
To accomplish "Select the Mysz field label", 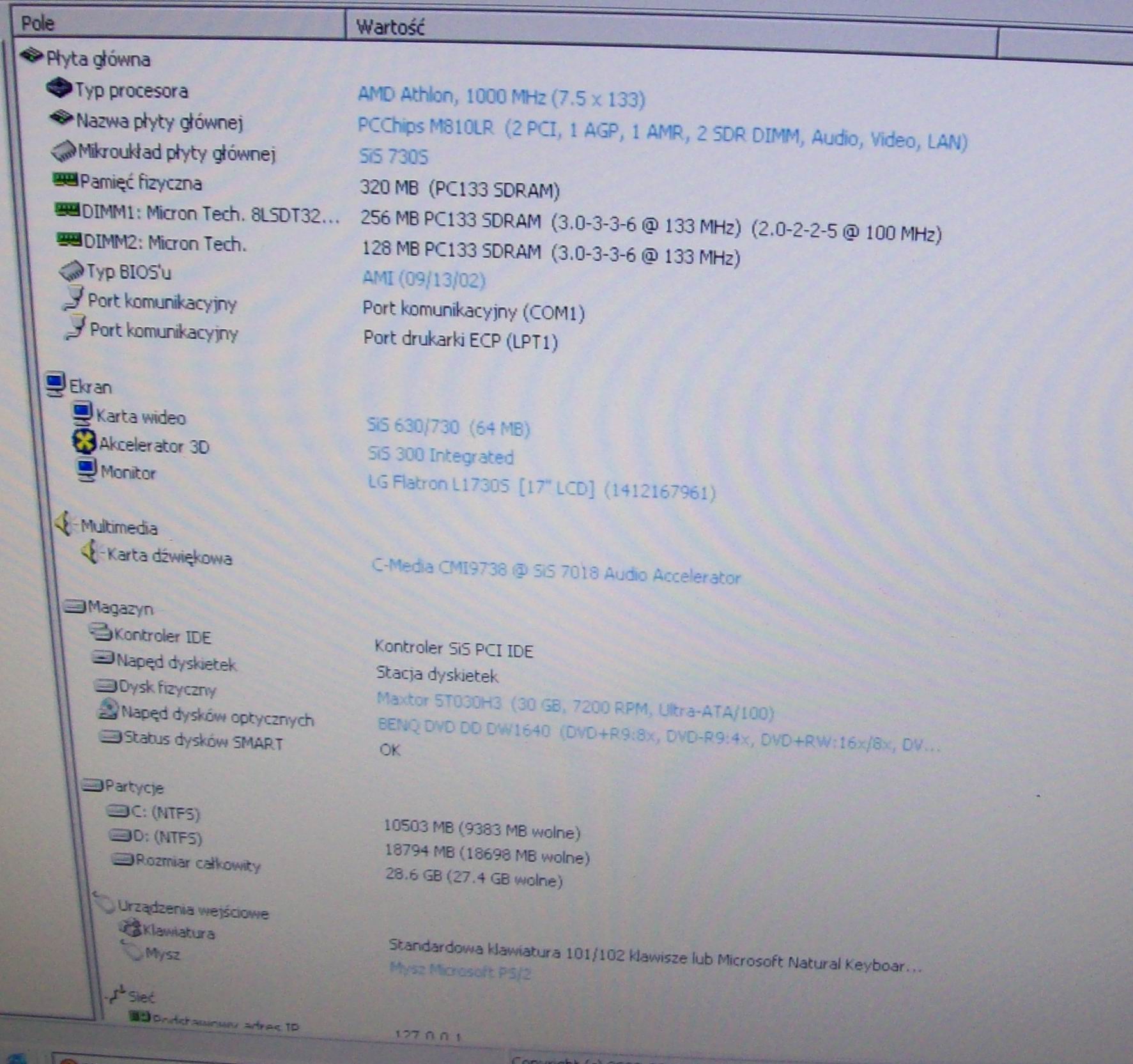I will pyautogui.click(x=162, y=953).
